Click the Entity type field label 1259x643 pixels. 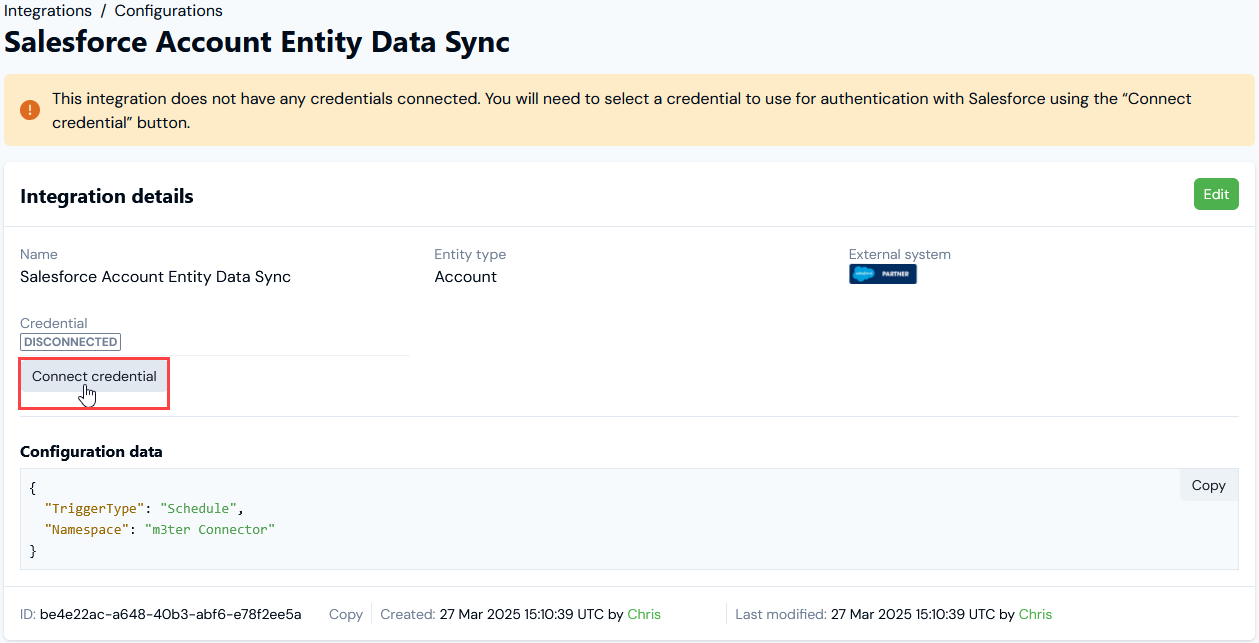pos(470,254)
